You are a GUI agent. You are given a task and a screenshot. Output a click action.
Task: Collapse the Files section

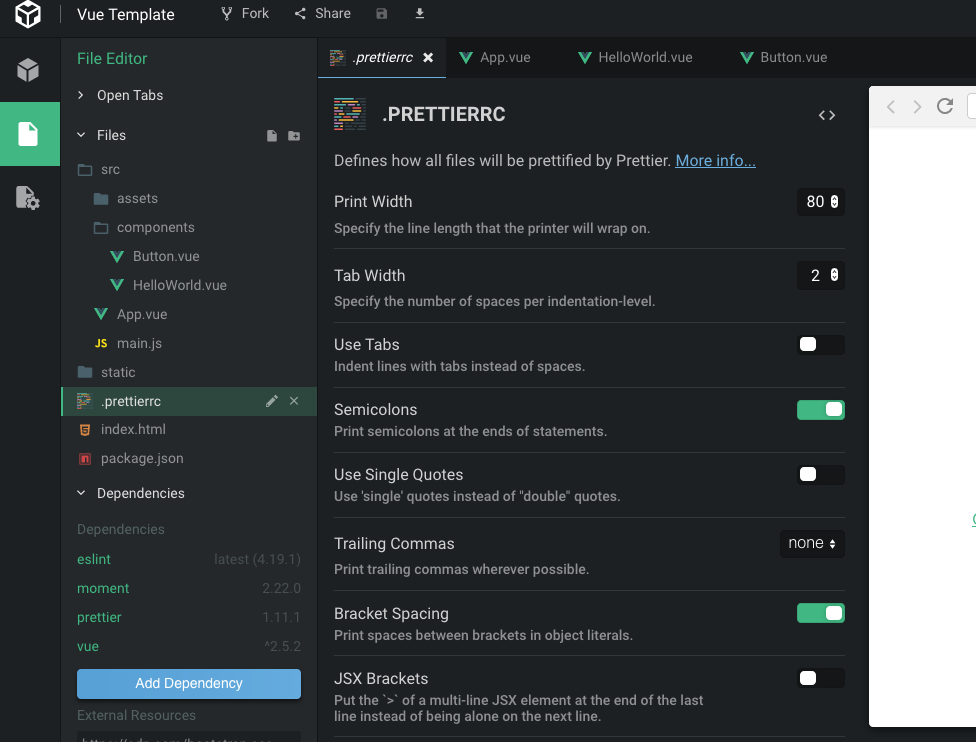(x=101, y=135)
